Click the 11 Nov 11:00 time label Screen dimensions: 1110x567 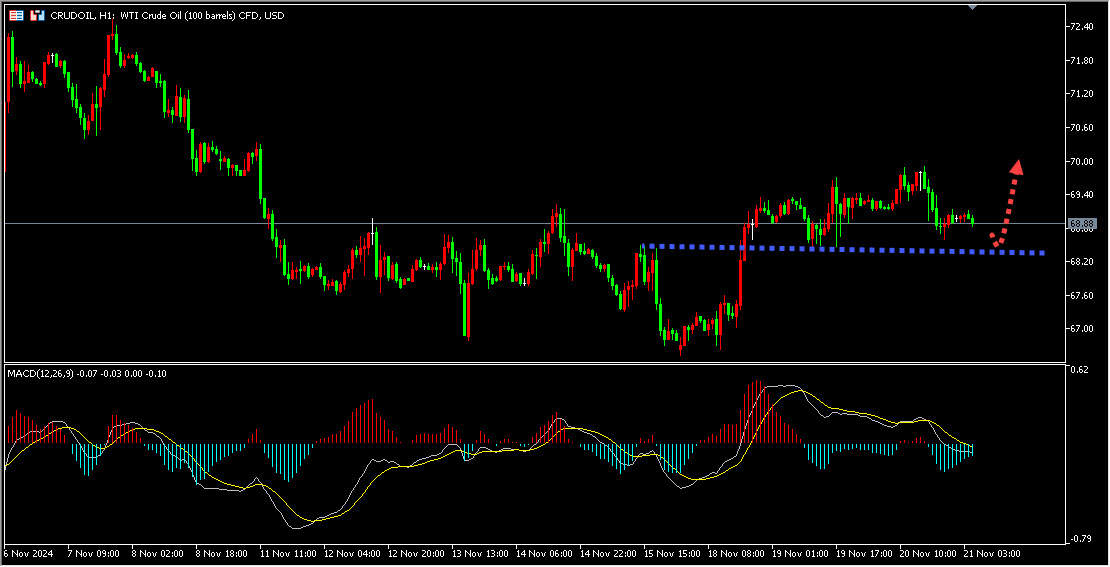[287, 553]
